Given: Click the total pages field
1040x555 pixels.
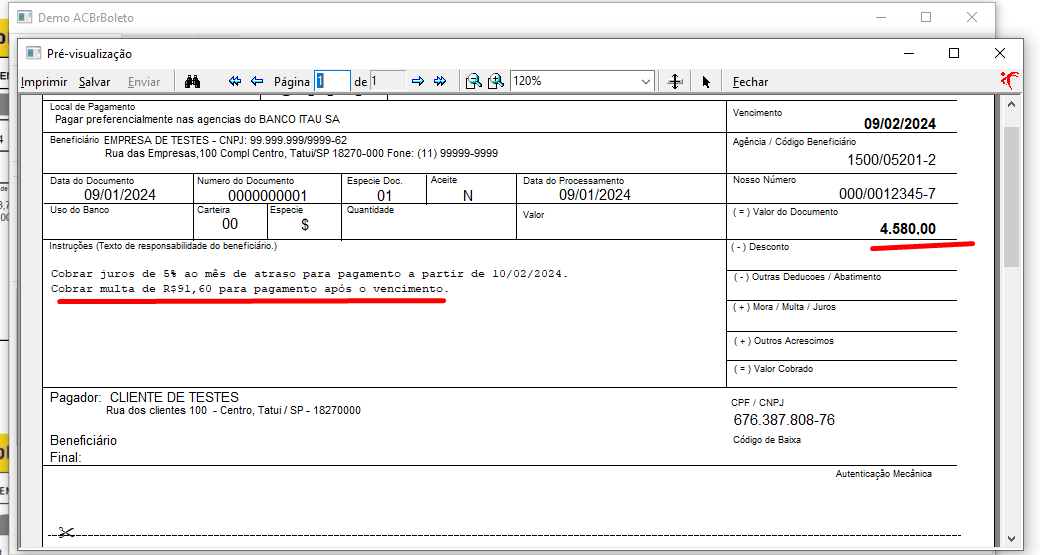Looking at the screenshot, I should point(387,81).
